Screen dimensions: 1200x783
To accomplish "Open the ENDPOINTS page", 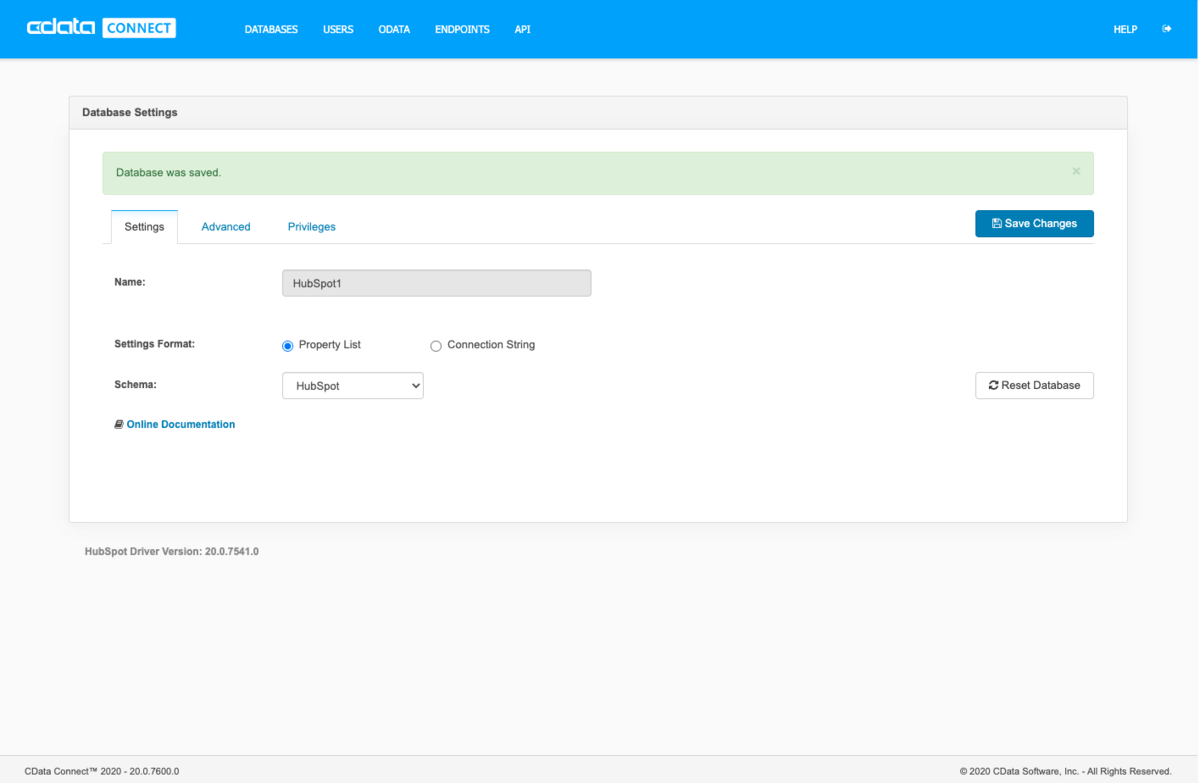I will point(462,30).
